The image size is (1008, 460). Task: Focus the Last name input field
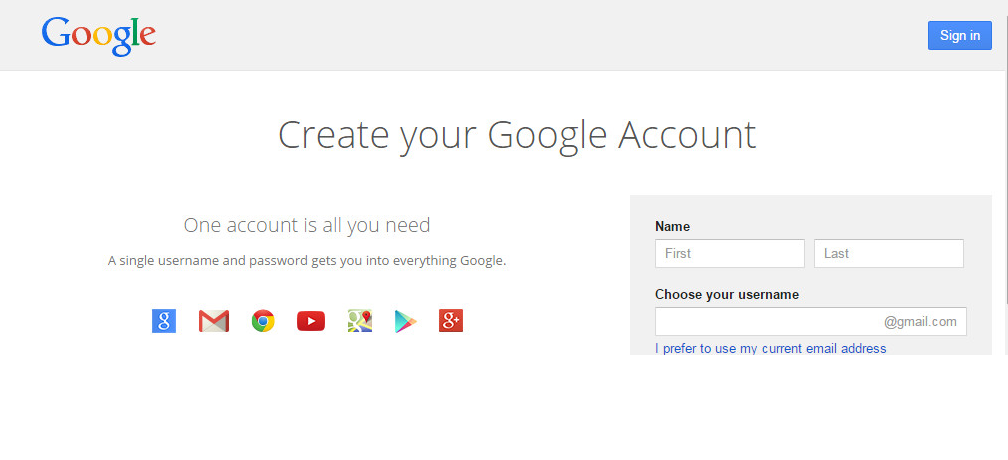click(x=889, y=253)
